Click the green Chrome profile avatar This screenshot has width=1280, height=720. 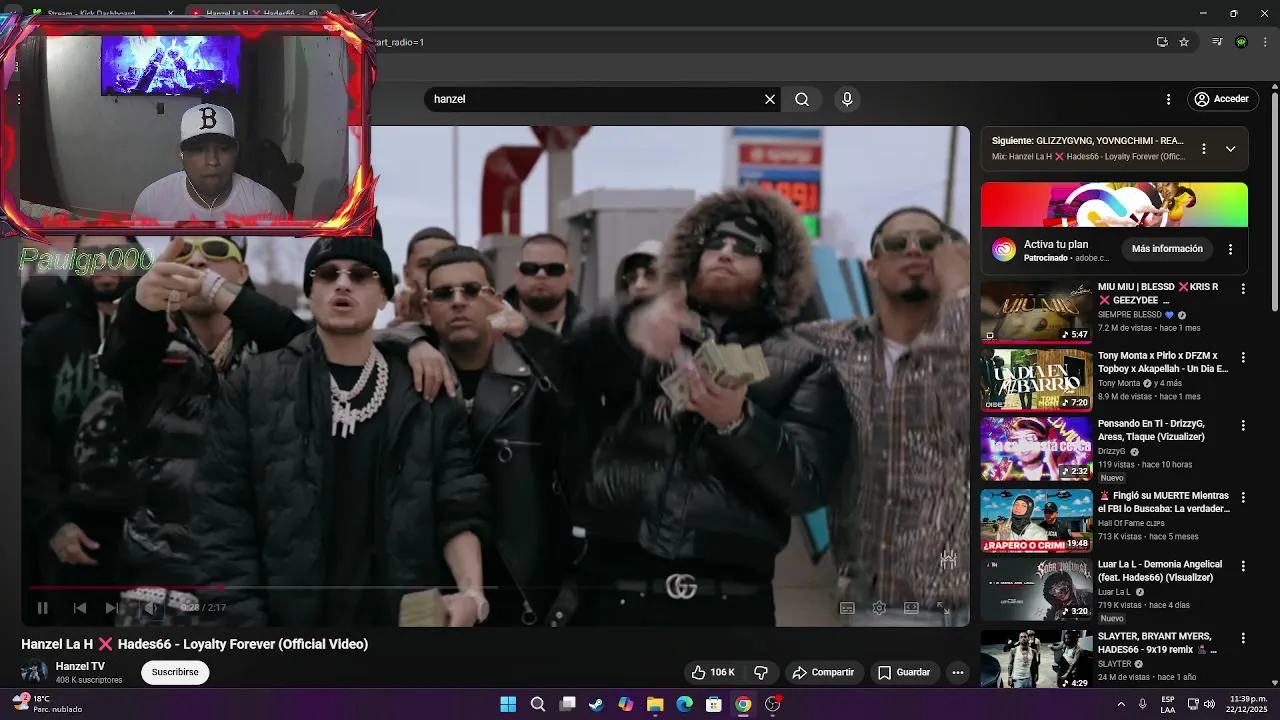pos(1241,42)
